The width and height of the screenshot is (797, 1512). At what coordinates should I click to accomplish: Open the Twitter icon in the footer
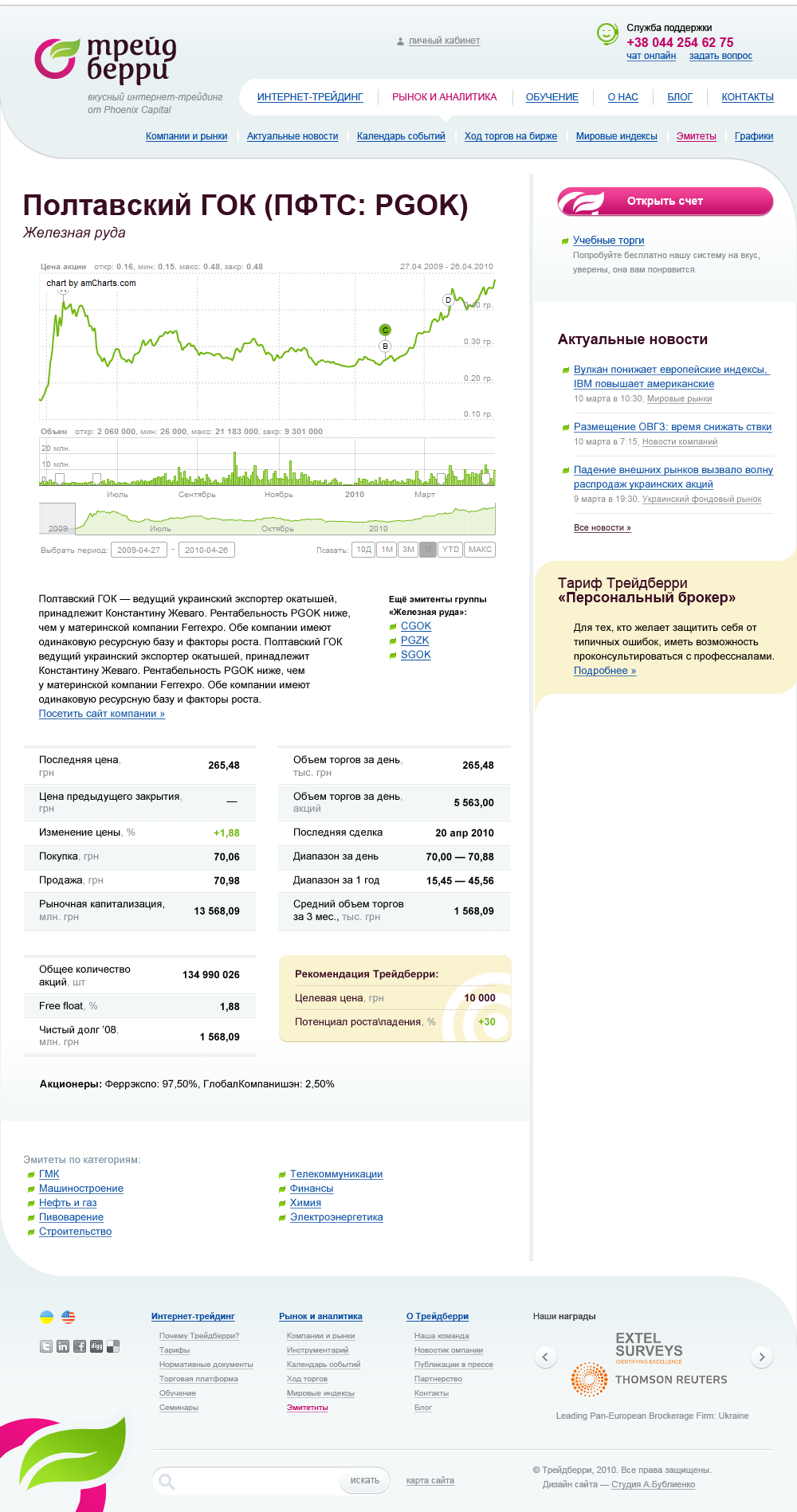[x=46, y=1346]
